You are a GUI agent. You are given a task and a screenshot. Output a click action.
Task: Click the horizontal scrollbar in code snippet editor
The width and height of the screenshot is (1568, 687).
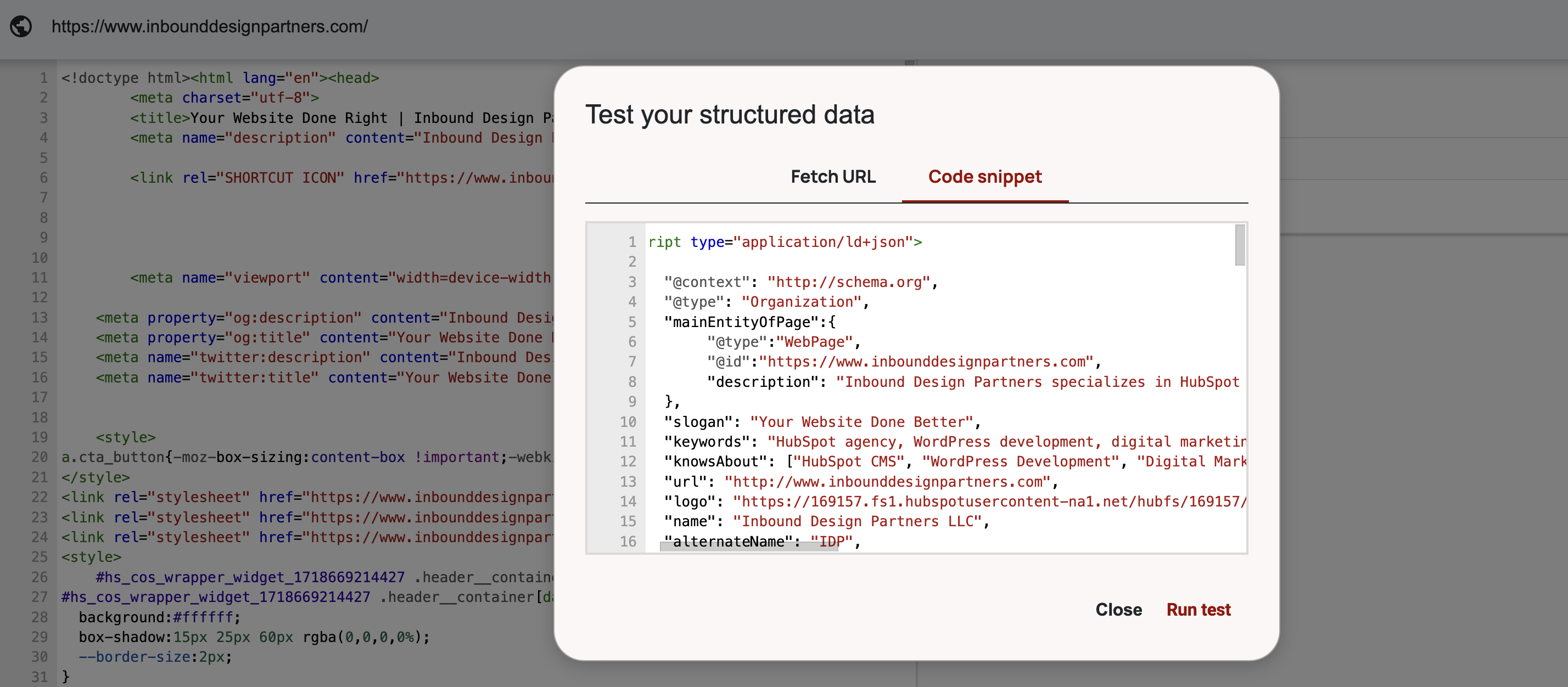[748, 547]
